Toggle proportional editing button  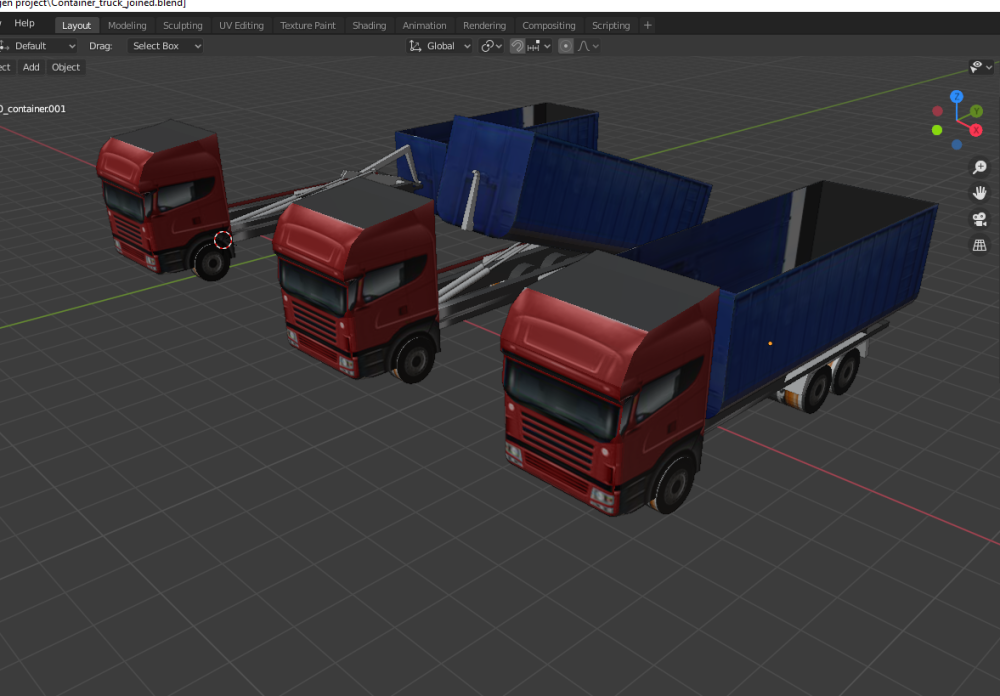[566, 46]
